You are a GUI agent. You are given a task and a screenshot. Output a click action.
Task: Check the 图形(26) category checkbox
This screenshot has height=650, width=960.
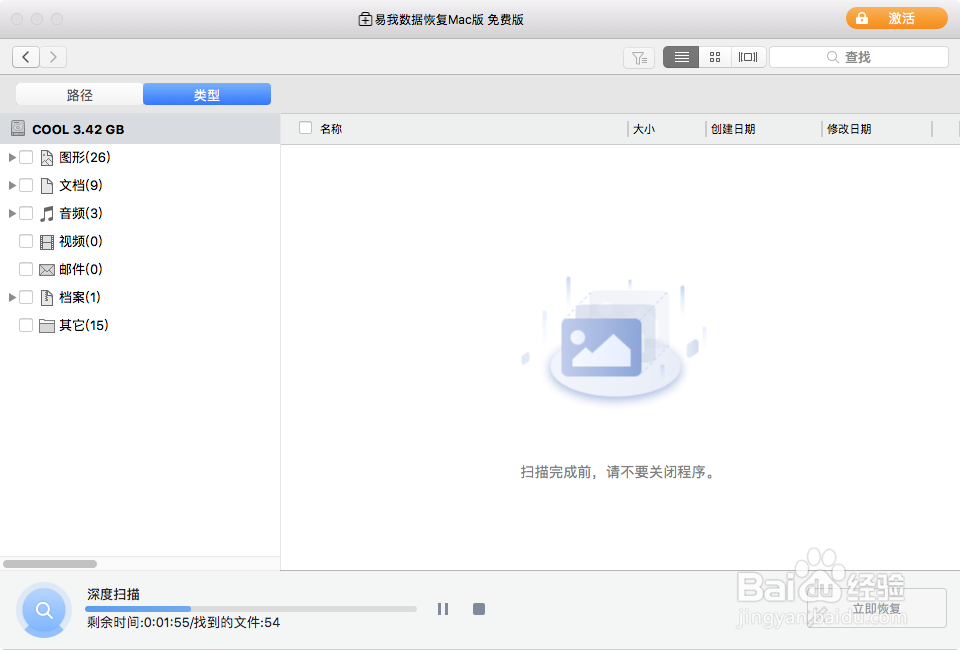pyautogui.click(x=26, y=157)
